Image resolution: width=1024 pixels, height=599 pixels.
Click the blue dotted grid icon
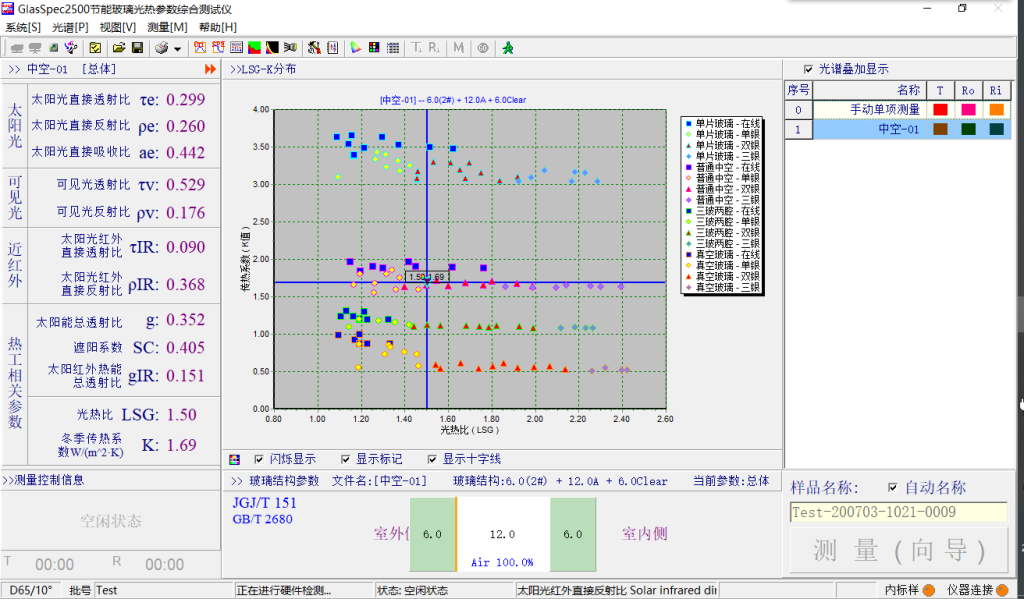(x=393, y=48)
